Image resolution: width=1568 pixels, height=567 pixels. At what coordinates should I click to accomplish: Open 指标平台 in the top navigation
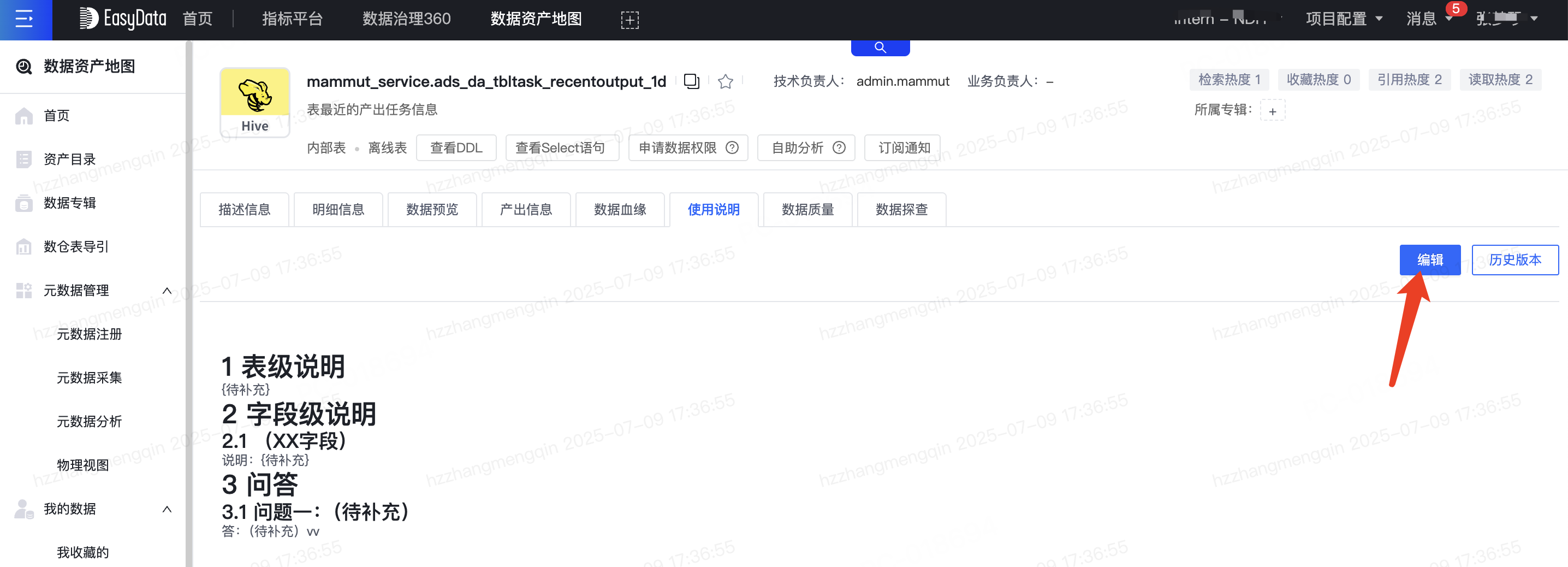pyautogui.click(x=292, y=19)
